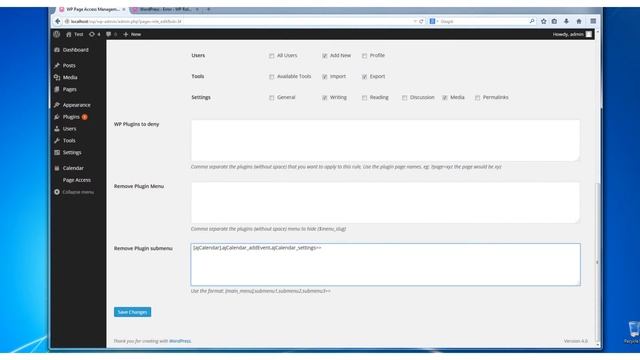Click the 'Remove Plugin submenu' field label
640x360 pixels.
click(x=143, y=248)
